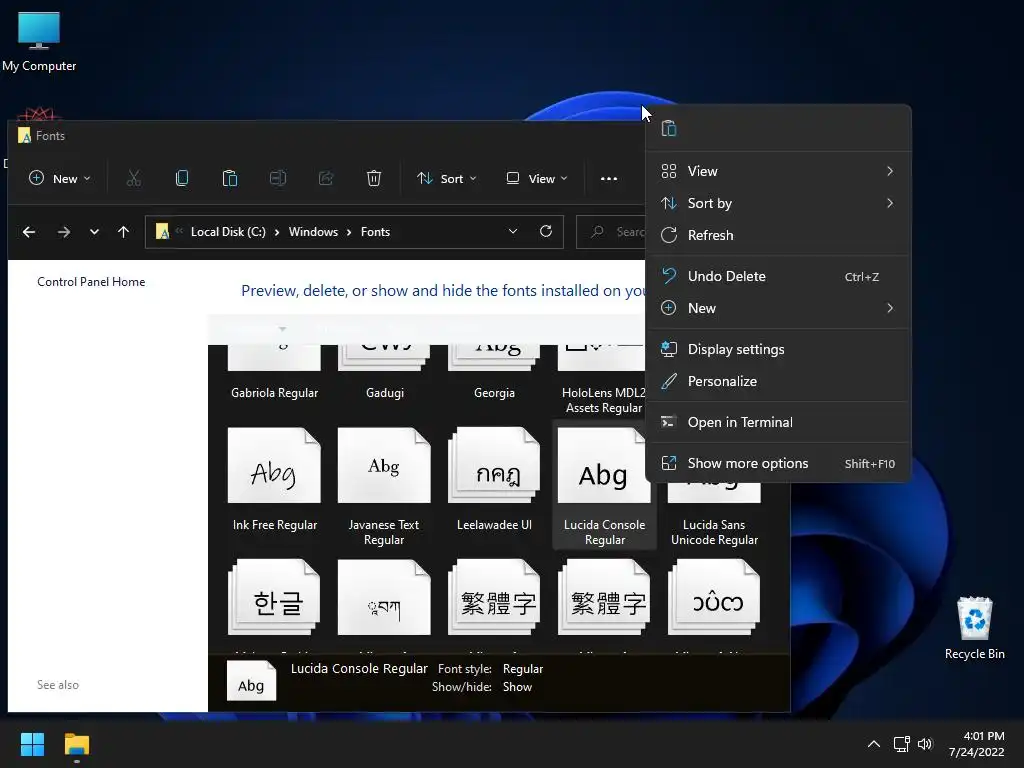Click Show more options entry
This screenshot has height=768, width=1024.
[x=778, y=464]
